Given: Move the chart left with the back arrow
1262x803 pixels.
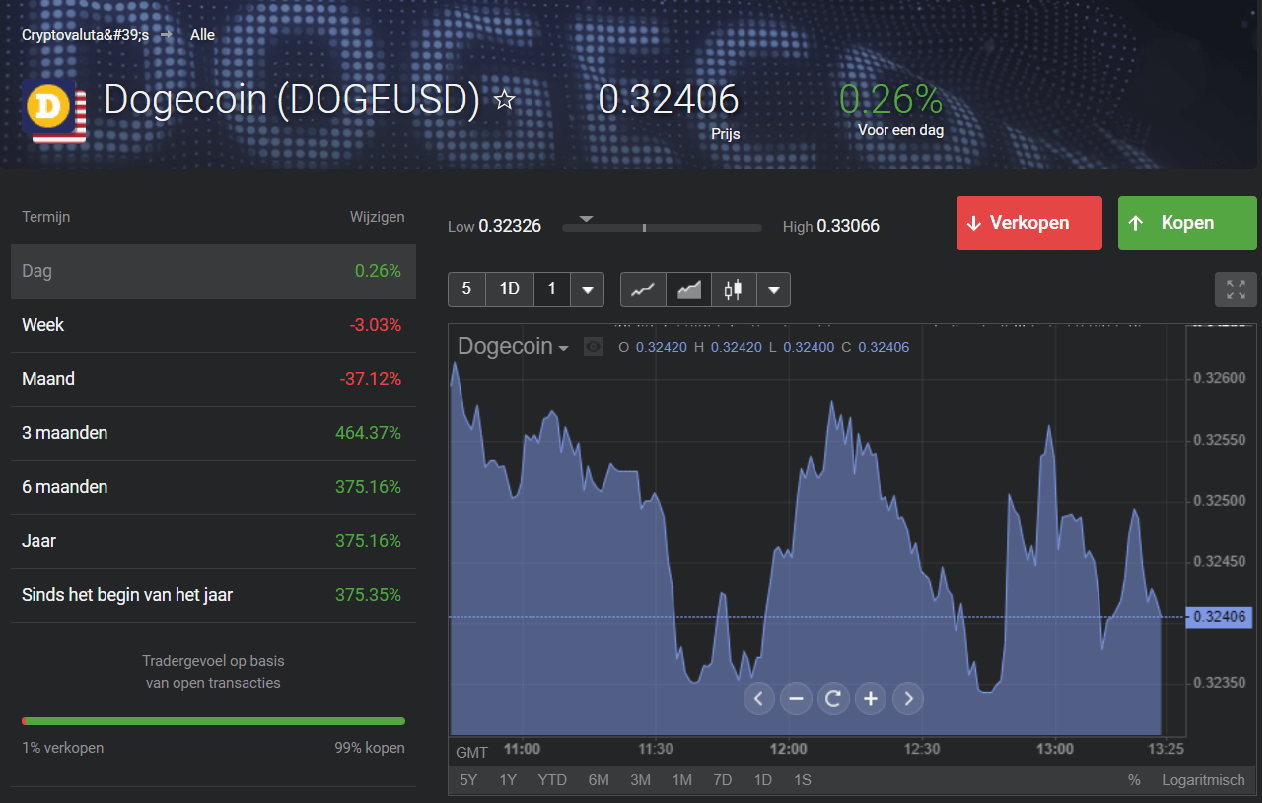Looking at the screenshot, I should tap(759, 698).
